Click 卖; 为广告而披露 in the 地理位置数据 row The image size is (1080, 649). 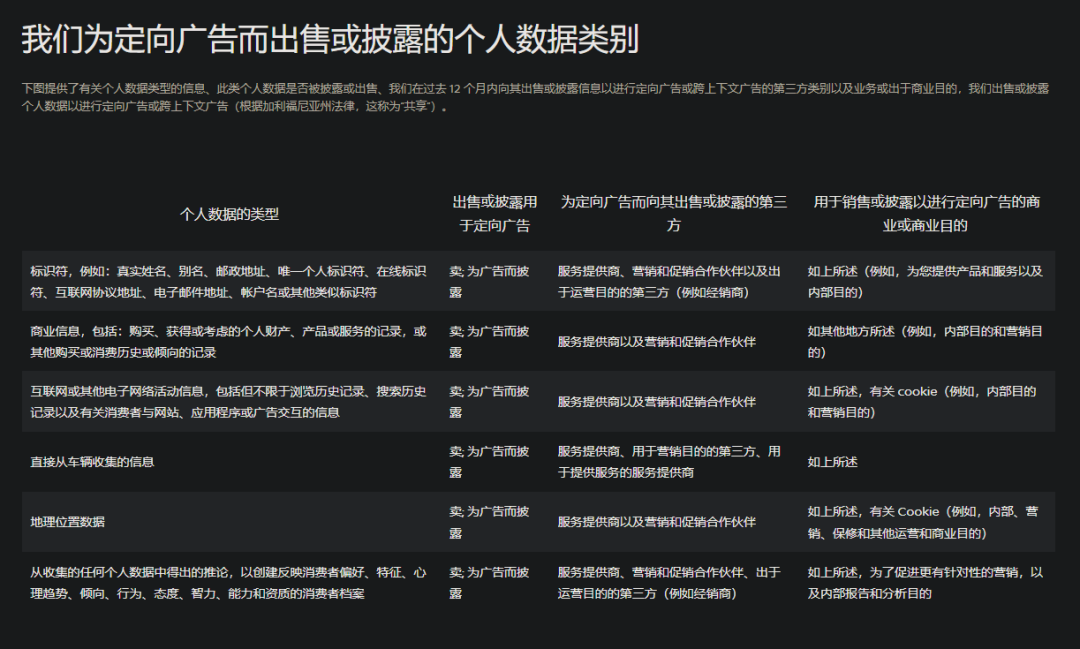489,522
